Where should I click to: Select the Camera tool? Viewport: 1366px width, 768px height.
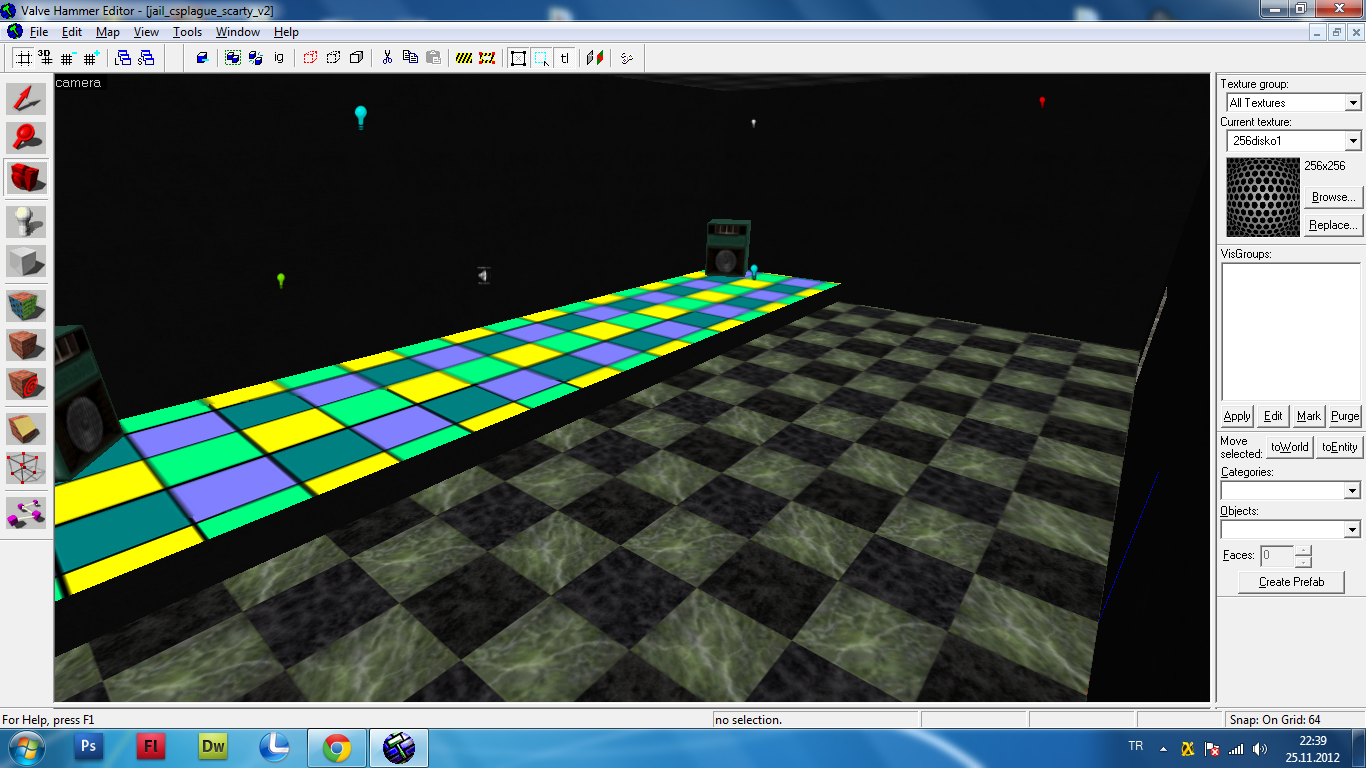click(x=26, y=178)
